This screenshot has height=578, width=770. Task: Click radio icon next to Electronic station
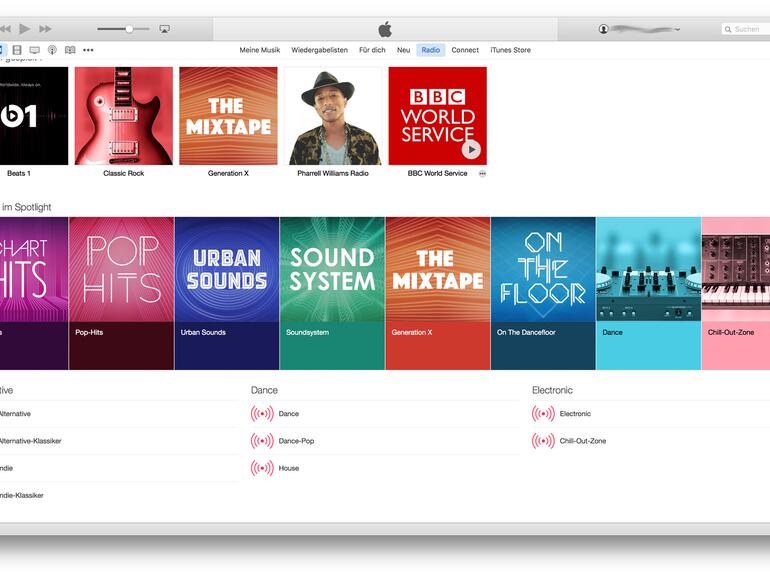coord(543,413)
